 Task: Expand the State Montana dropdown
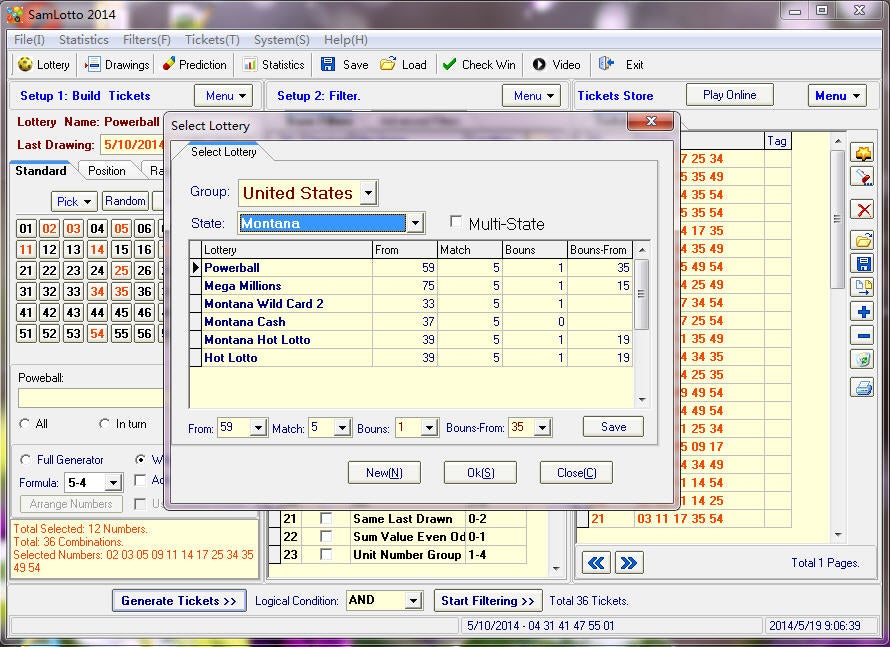(x=415, y=223)
